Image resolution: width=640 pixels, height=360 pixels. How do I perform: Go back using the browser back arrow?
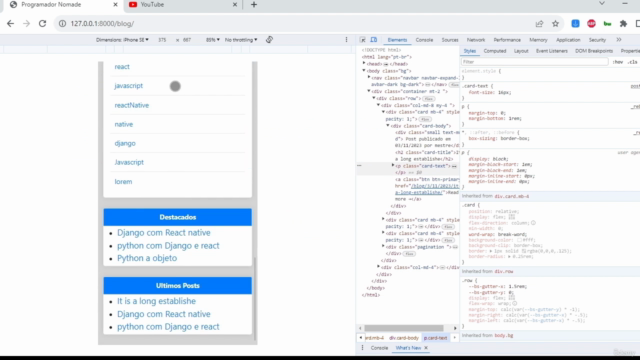[10, 24]
